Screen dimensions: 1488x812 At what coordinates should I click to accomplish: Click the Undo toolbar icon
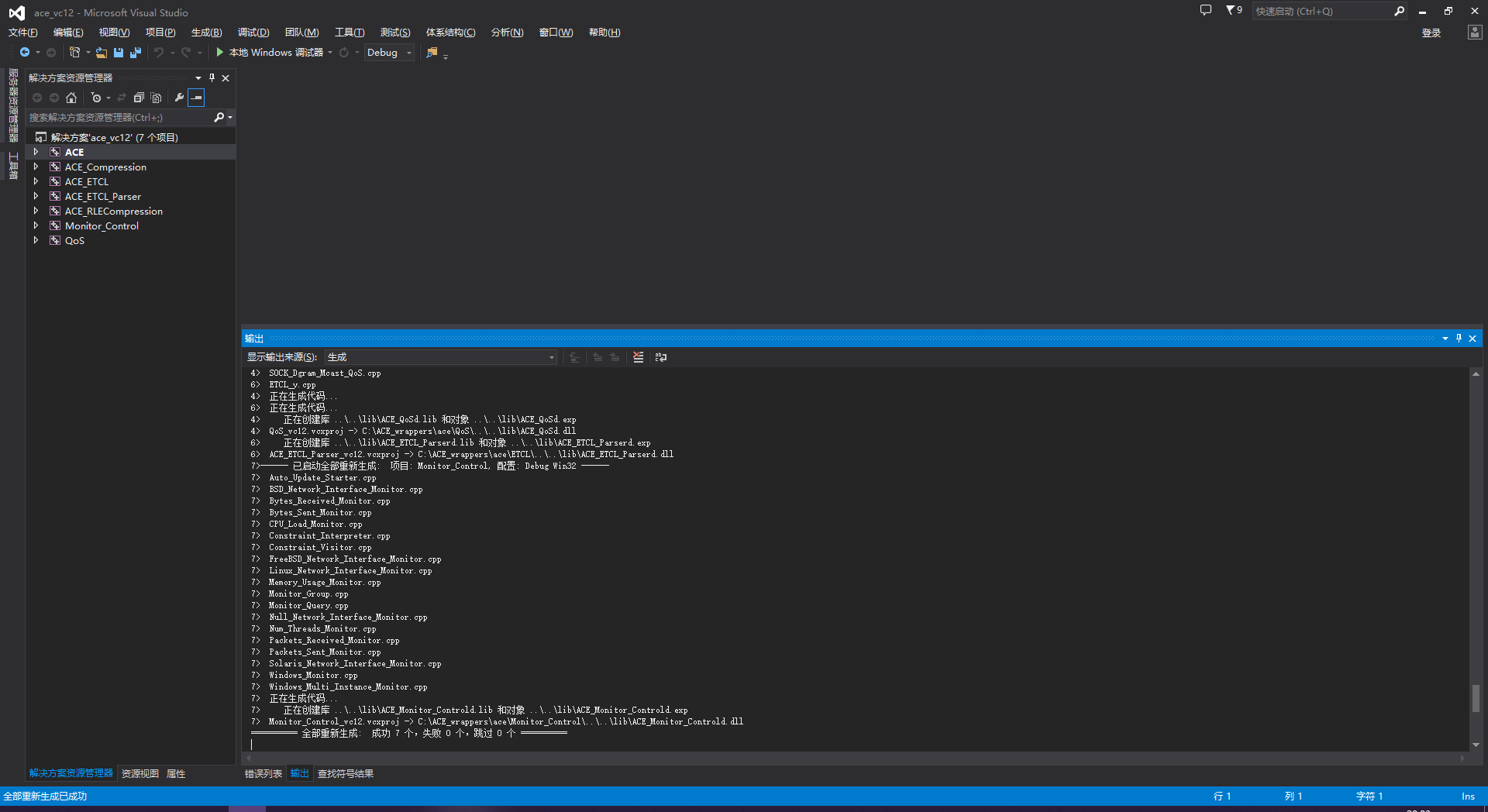(x=157, y=52)
